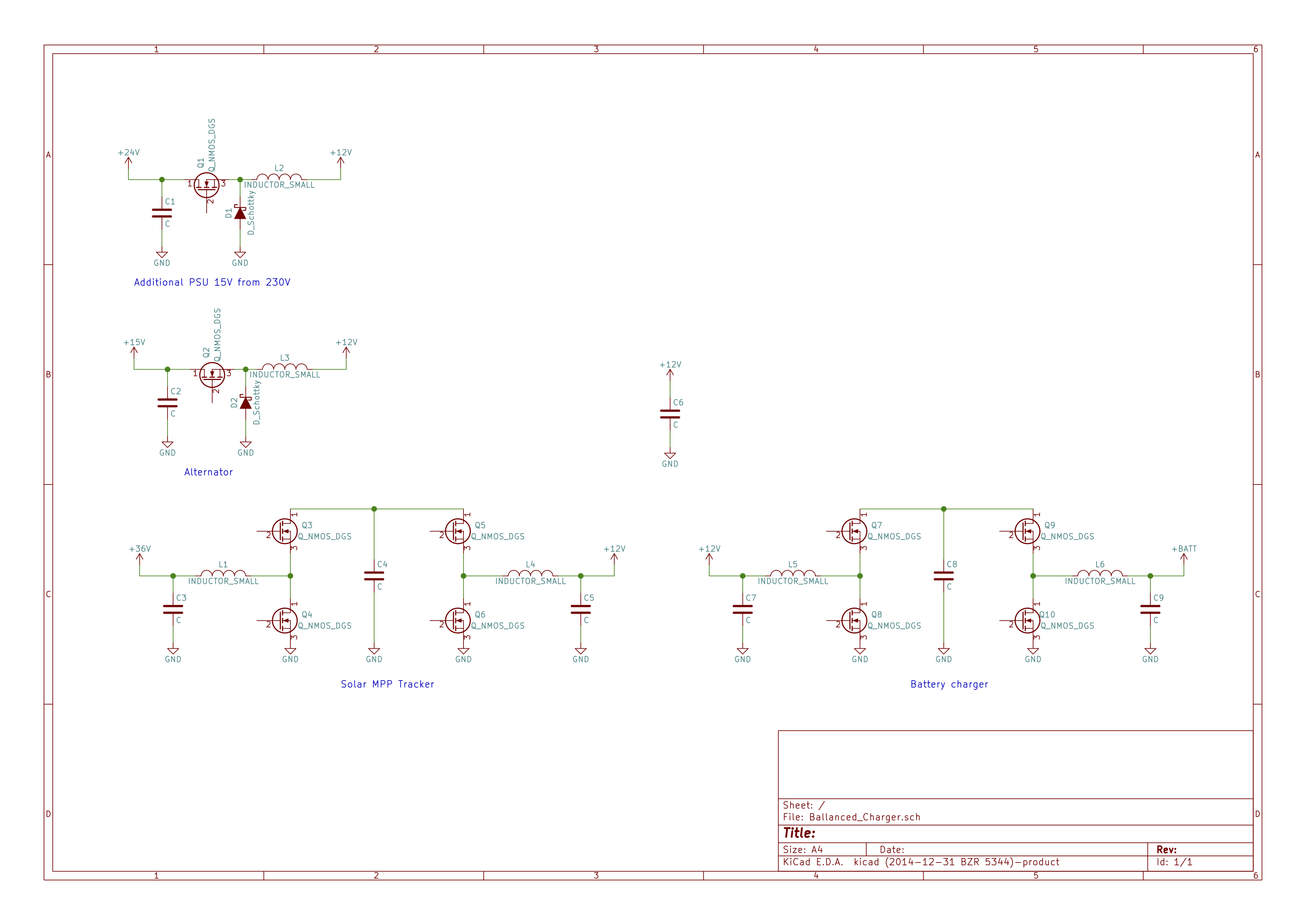Select the "Id: 1/1" entry
This screenshot has height=924, width=1306.
(x=1174, y=863)
